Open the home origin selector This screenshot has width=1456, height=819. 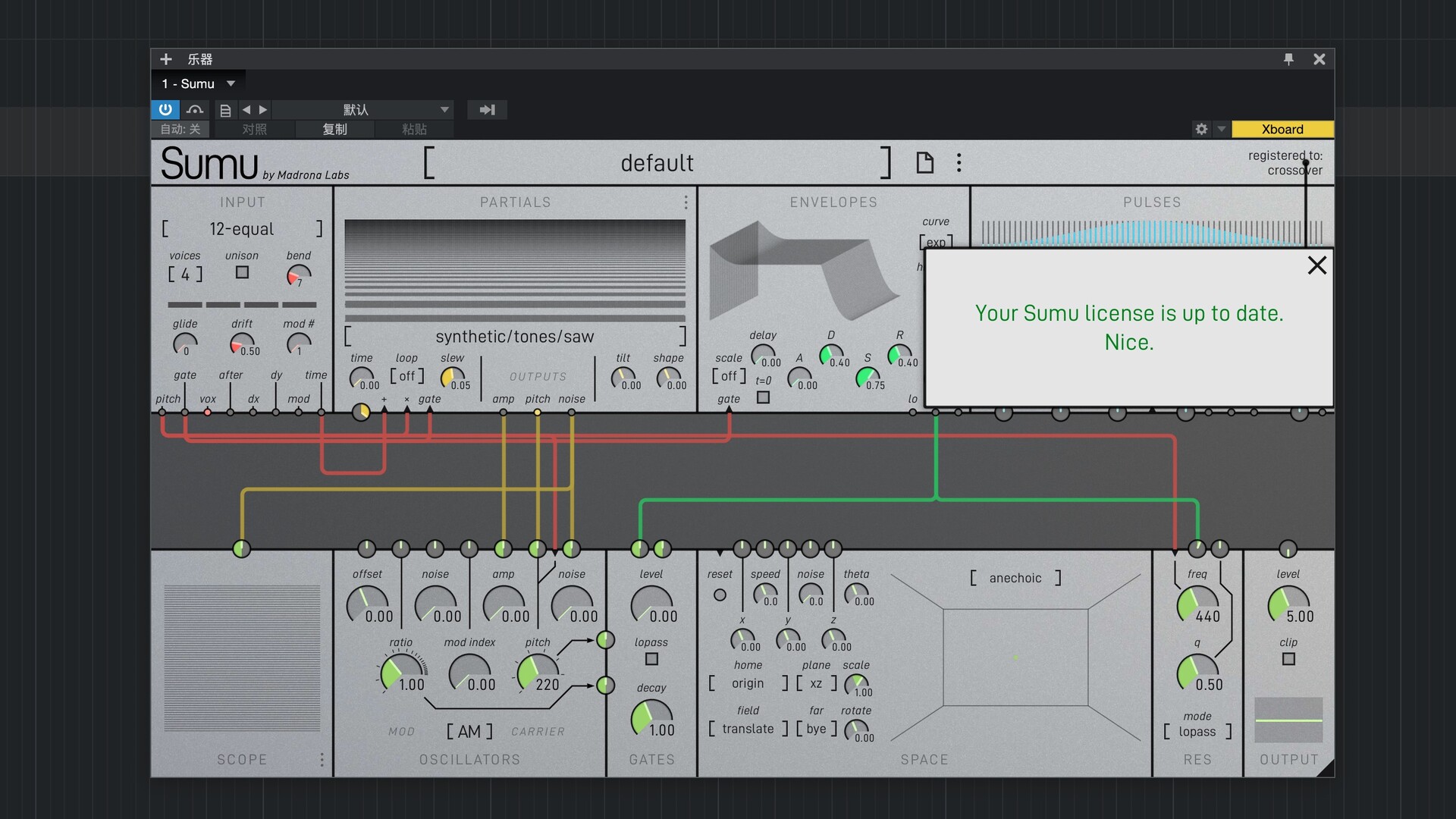748,683
